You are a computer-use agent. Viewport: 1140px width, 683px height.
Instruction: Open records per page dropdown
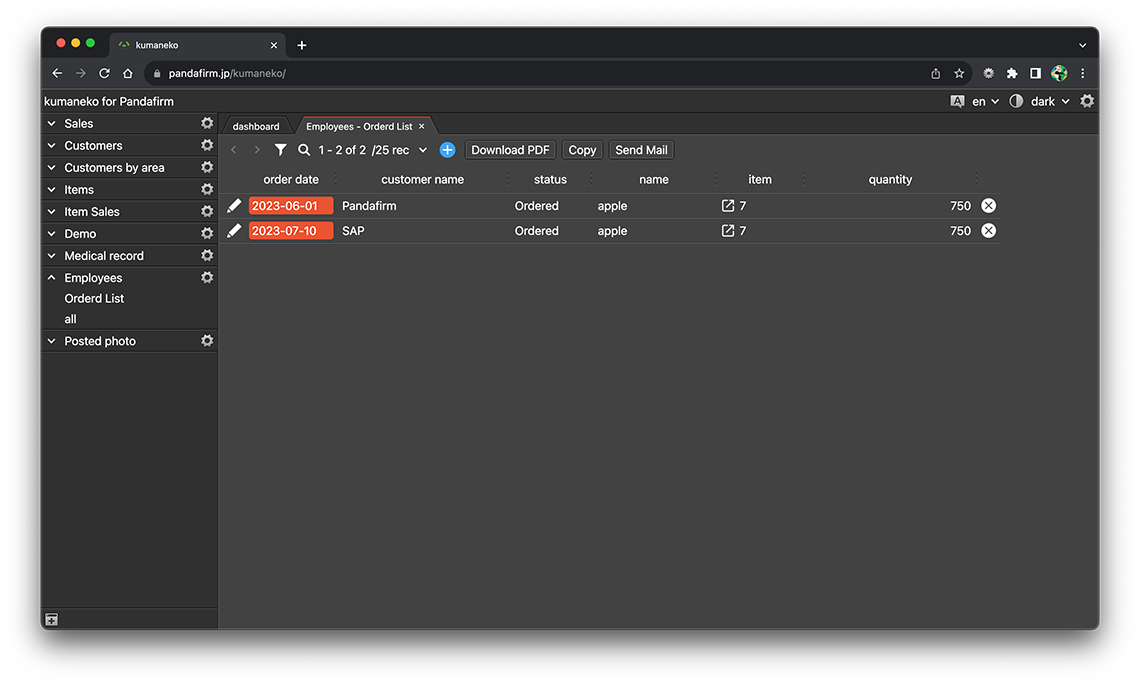(399, 150)
